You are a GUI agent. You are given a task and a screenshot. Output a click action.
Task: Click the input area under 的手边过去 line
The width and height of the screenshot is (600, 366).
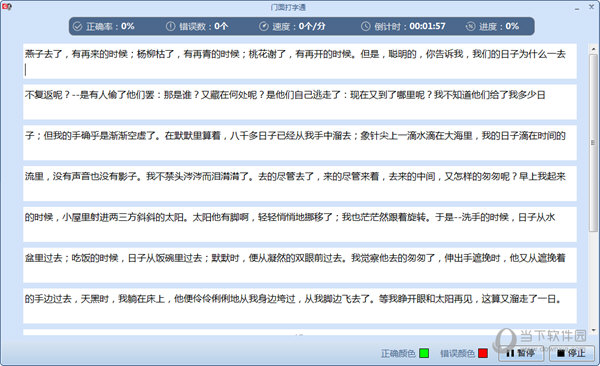point(300,315)
